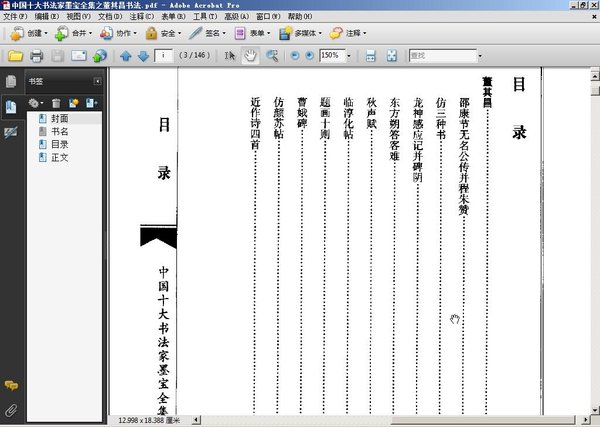Click the Print icon in toolbar
This screenshot has height=427, width=600.
36,56
